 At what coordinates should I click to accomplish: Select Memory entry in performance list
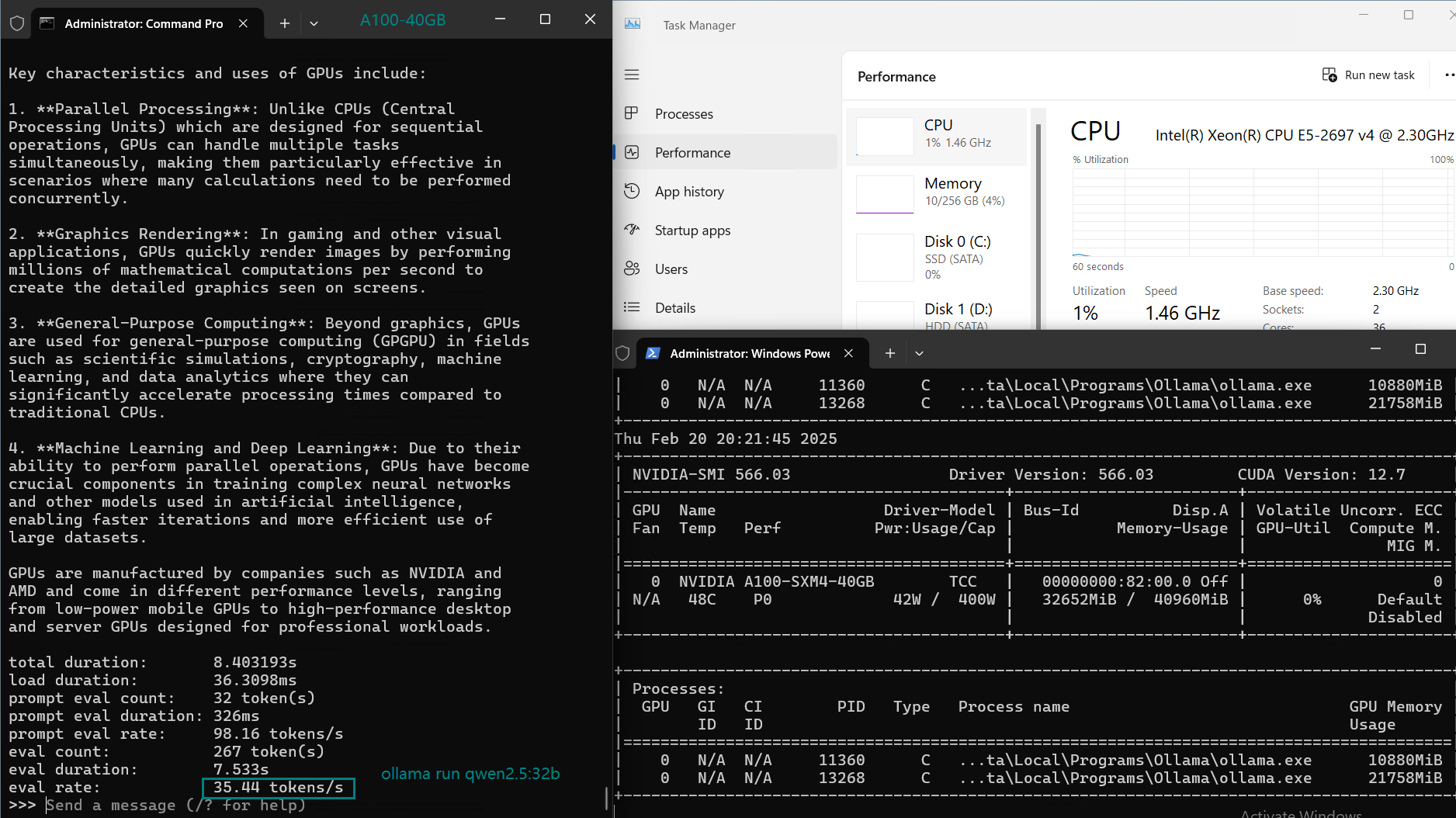(937, 193)
